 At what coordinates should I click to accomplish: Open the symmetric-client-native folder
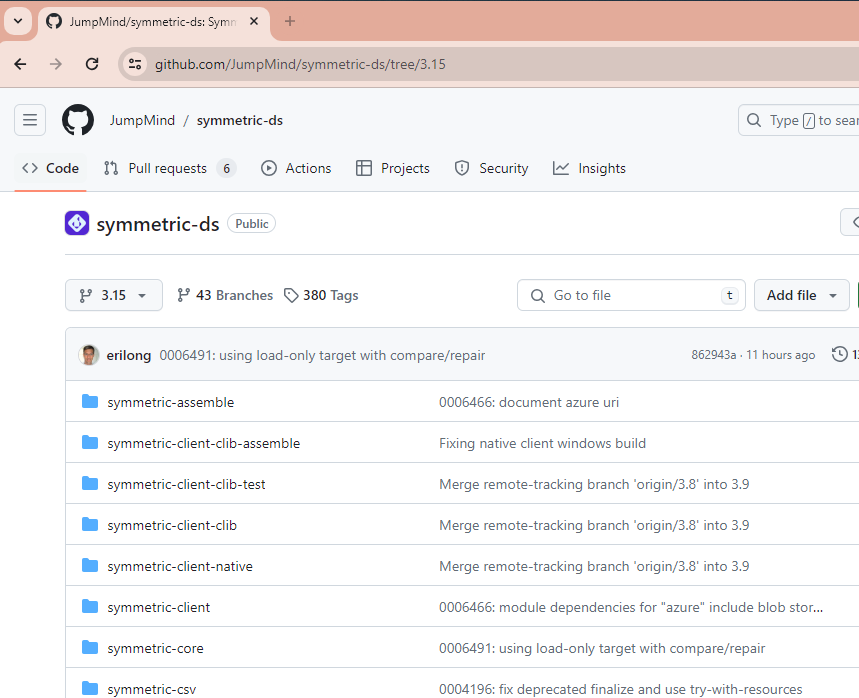(180, 567)
